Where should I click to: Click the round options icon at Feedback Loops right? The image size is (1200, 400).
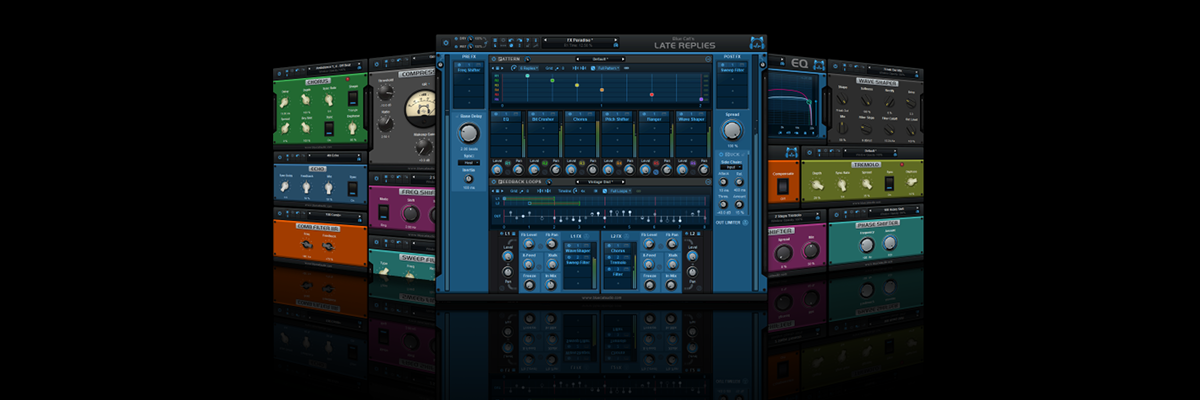click(708, 182)
